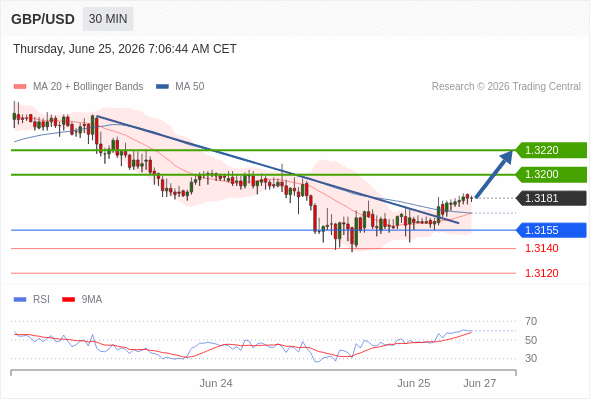Screen dimensions: 590x400
Task: Click the Jun 24 date axis label
Action: click(216, 383)
